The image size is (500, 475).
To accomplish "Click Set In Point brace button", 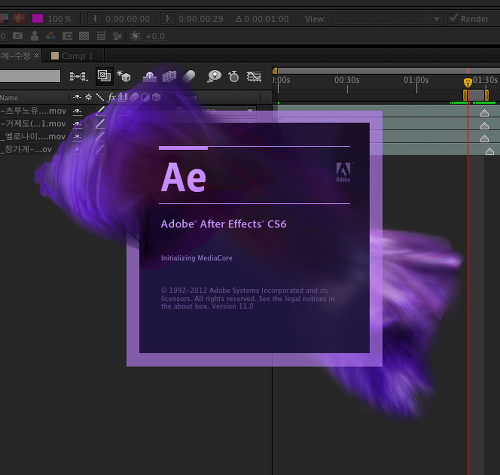I will 95,18.
